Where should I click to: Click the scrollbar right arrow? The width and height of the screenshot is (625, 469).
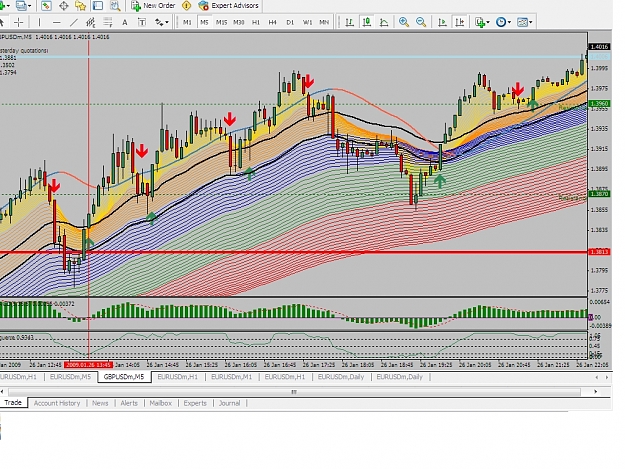(596, 392)
